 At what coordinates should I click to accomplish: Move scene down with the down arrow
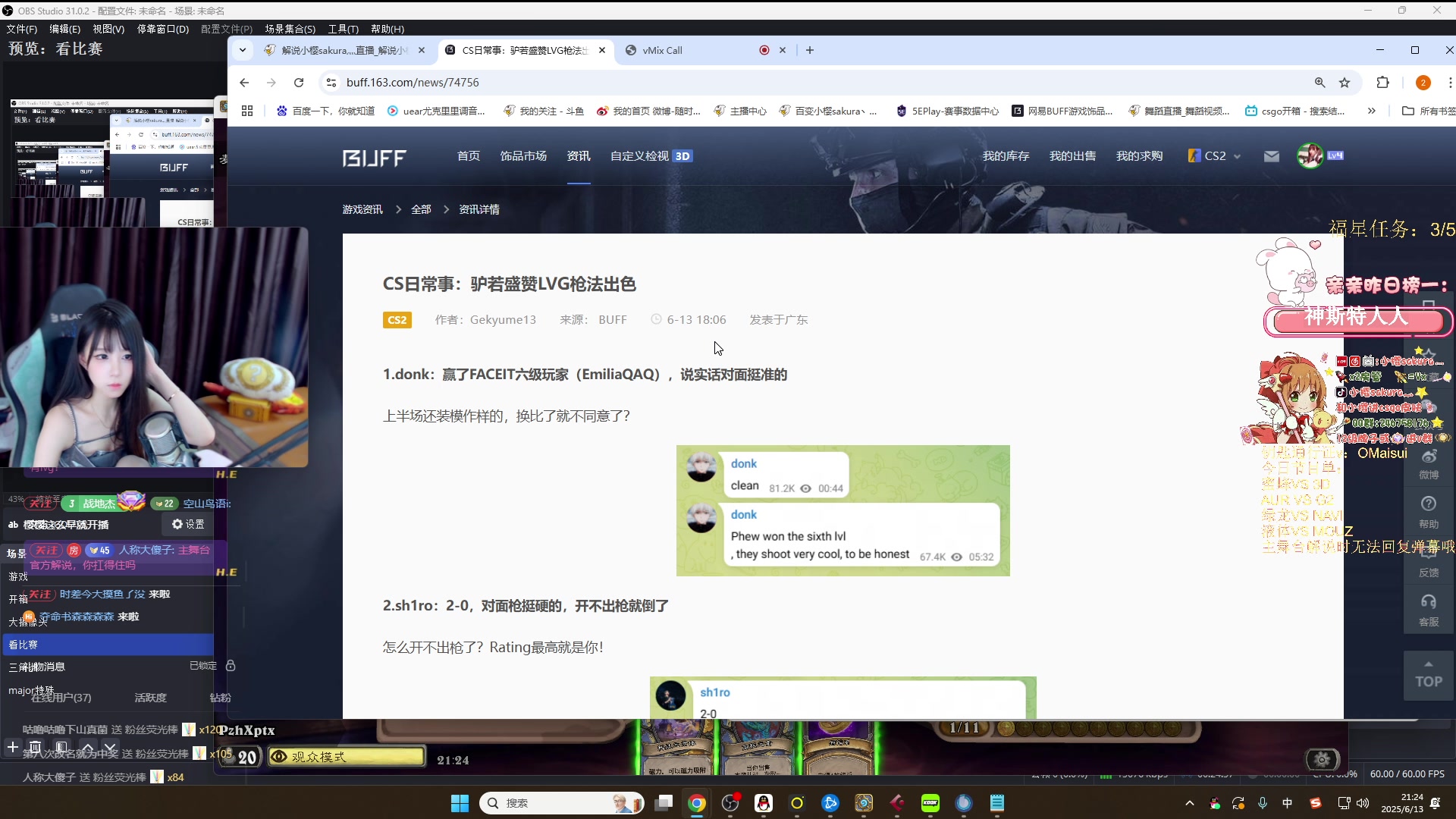110,748
